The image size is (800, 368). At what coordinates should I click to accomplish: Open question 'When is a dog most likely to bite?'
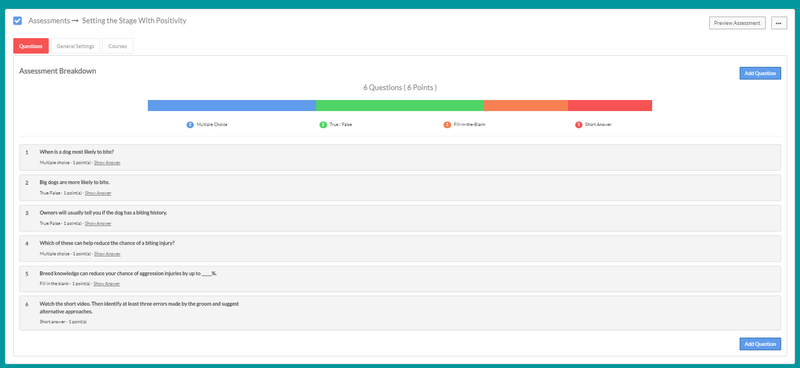(x=400, y=157)
